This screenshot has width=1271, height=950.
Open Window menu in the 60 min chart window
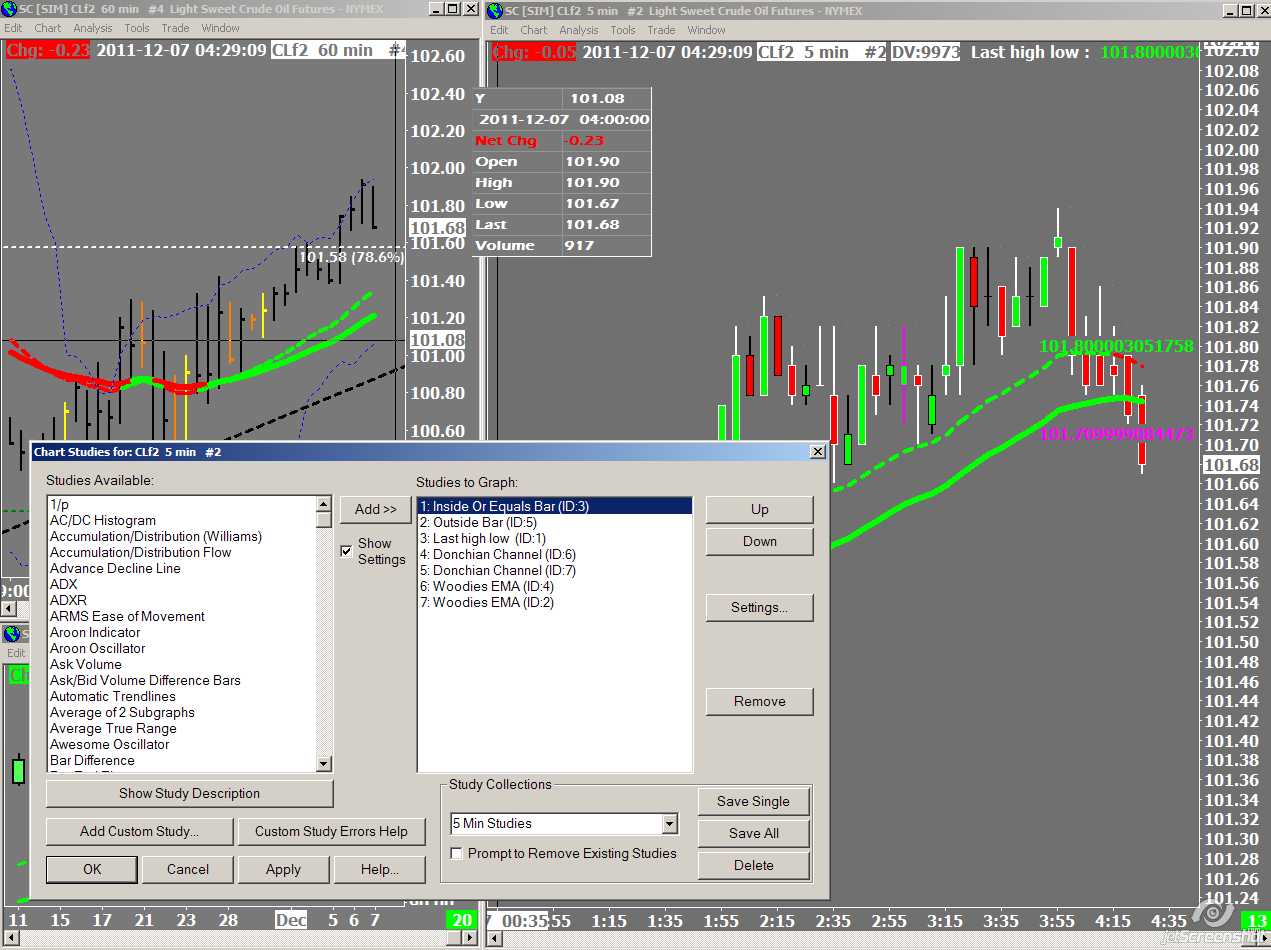pyautogui.click(x=220, y=28)
